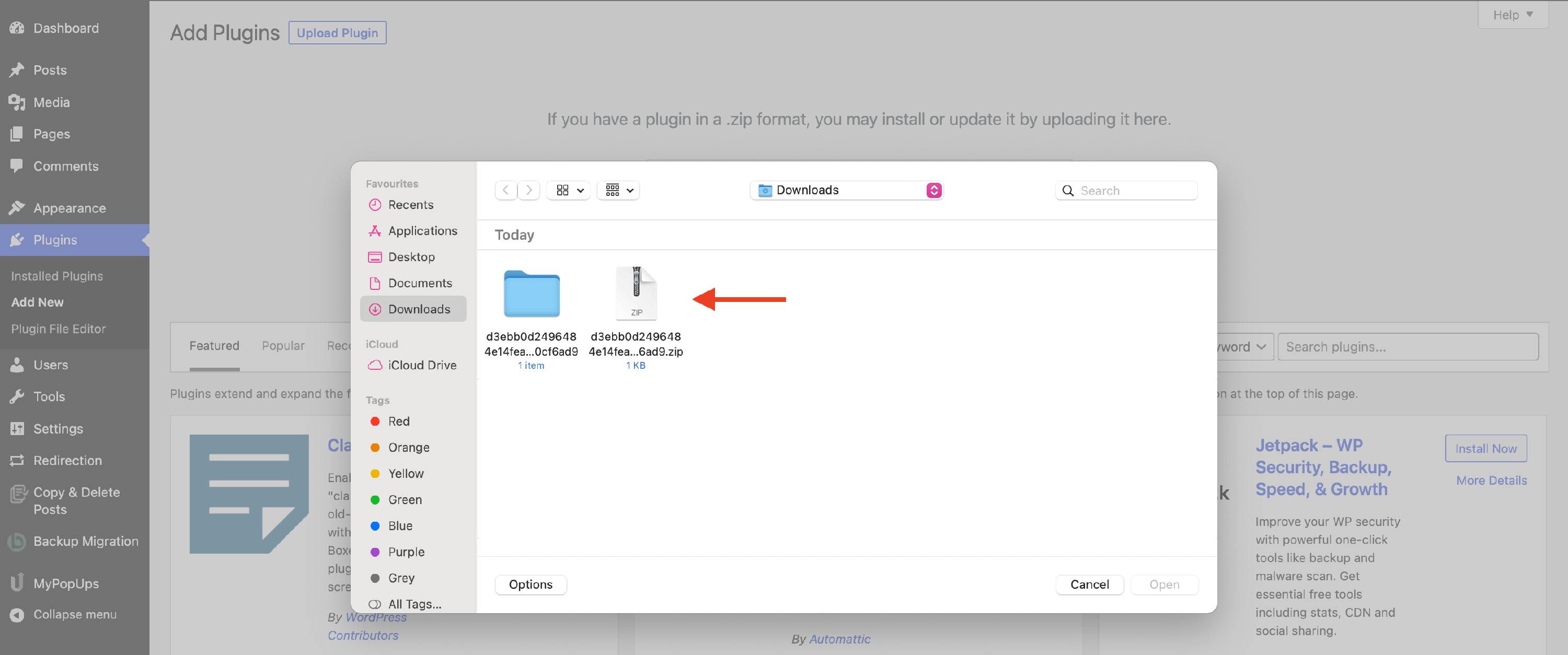Click the Cancel button
Screen dimensions: 1568x655
pyautogui.click(x=1089, y=584)
